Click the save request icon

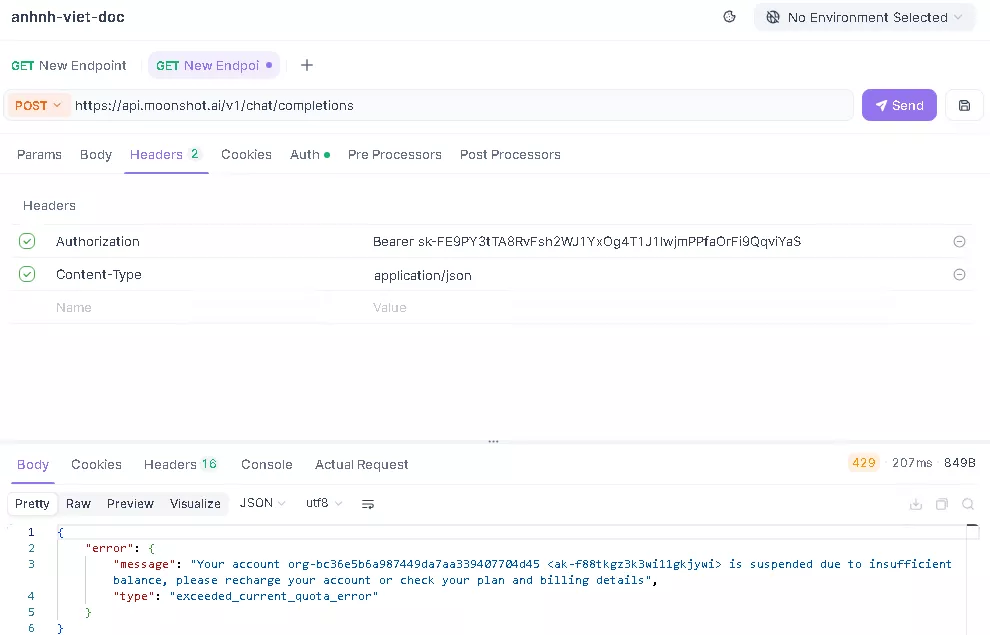964,105
